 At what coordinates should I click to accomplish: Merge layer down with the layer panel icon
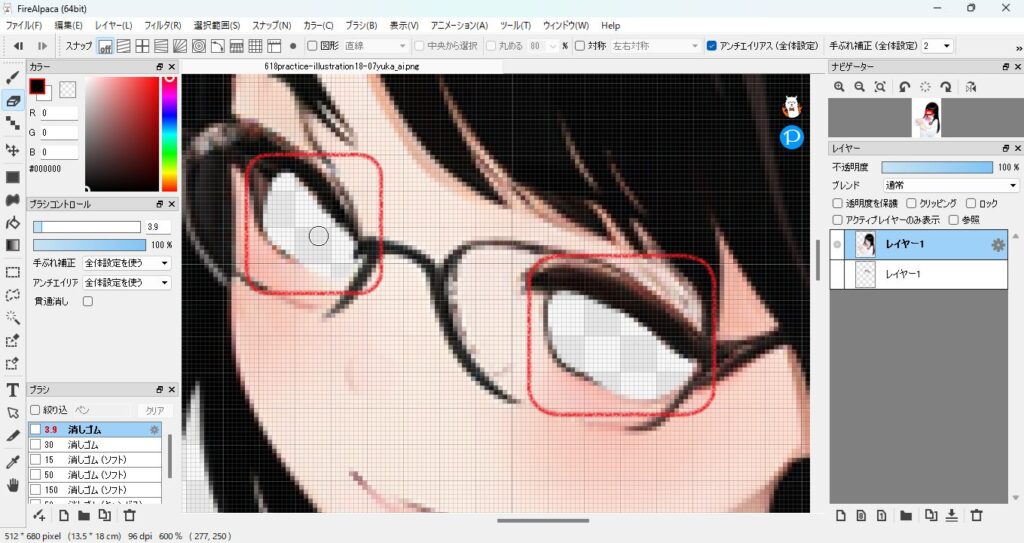click(x=952, y=516)
